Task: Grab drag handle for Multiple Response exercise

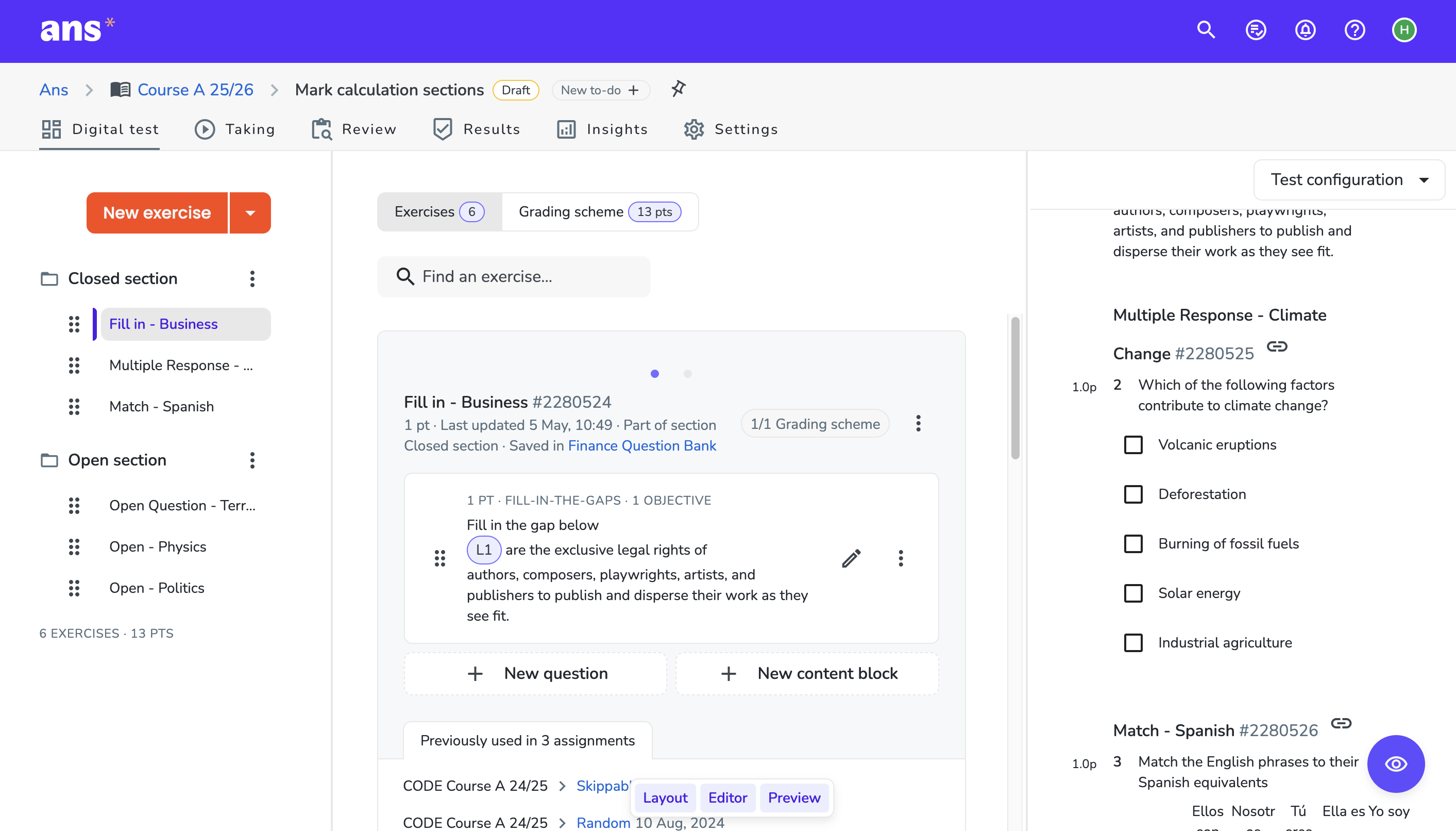Action: click(74, 365)
